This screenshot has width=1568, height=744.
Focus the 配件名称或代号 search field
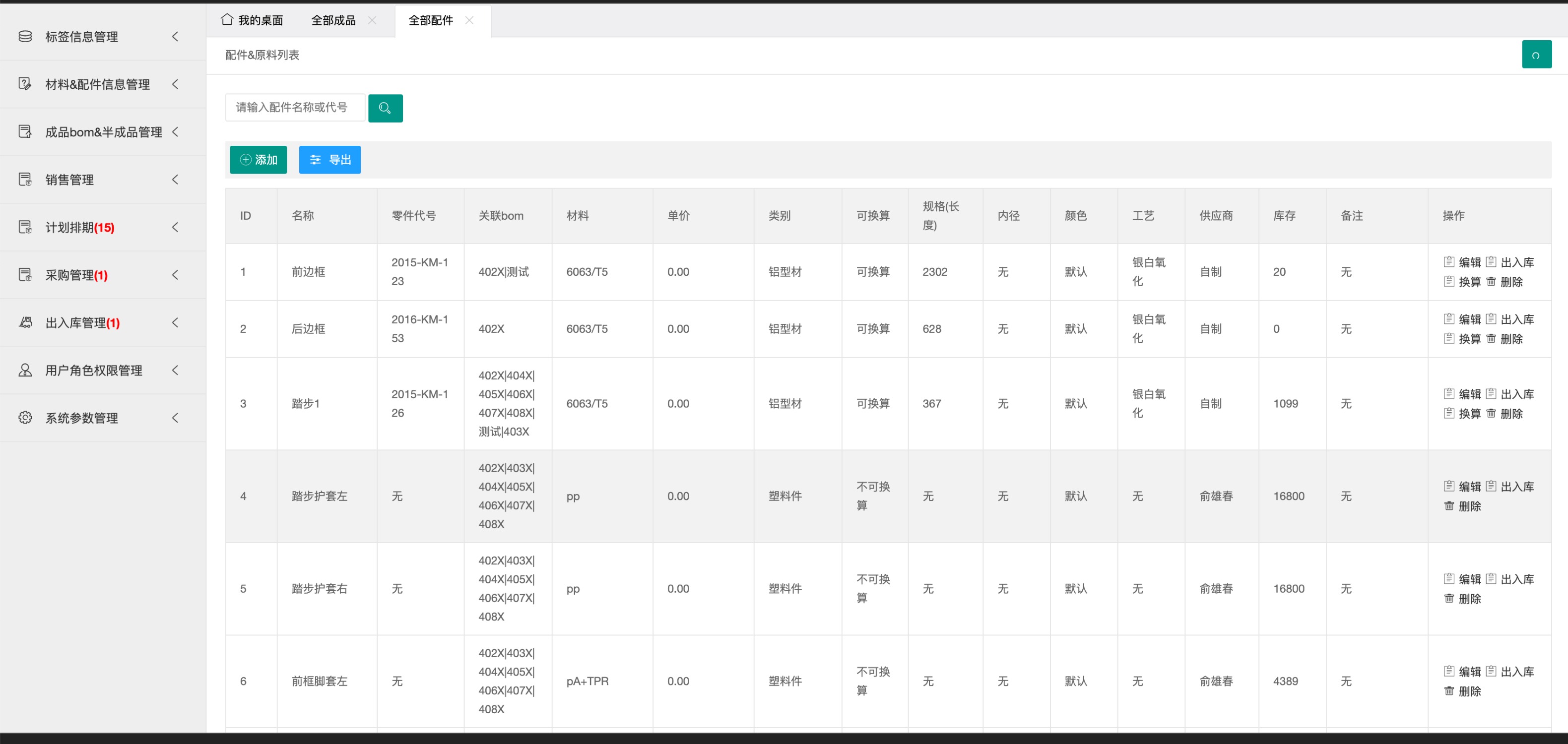295,108
